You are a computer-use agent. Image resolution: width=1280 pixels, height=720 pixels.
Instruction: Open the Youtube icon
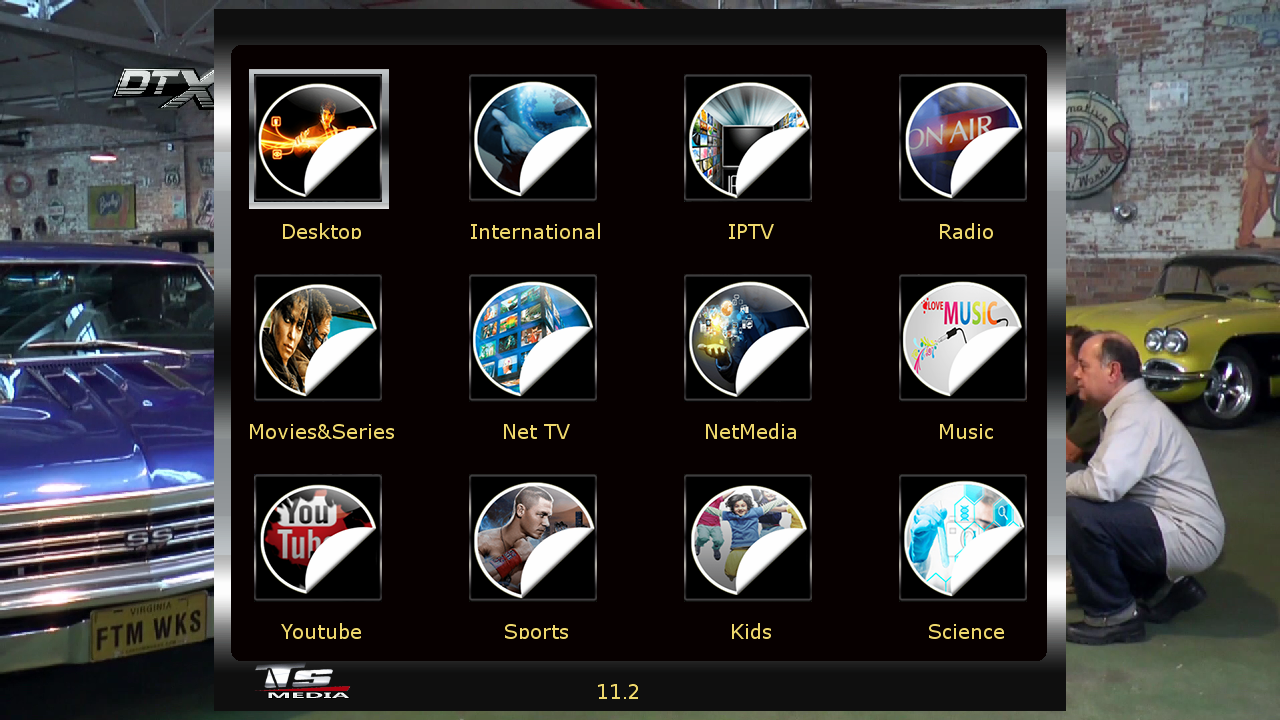[x=318, y=538]
